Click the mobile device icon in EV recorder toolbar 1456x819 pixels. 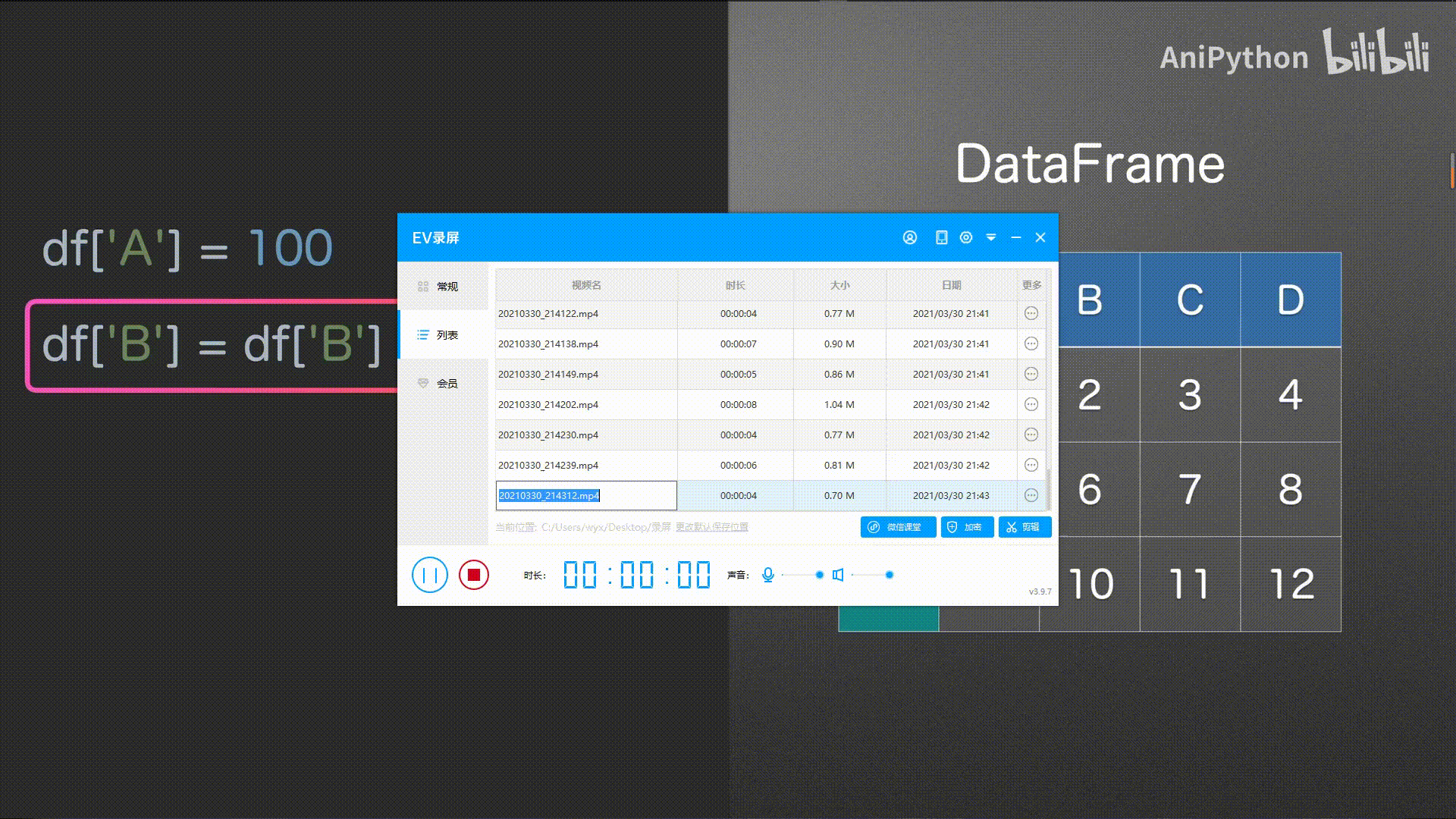[940, 237]
